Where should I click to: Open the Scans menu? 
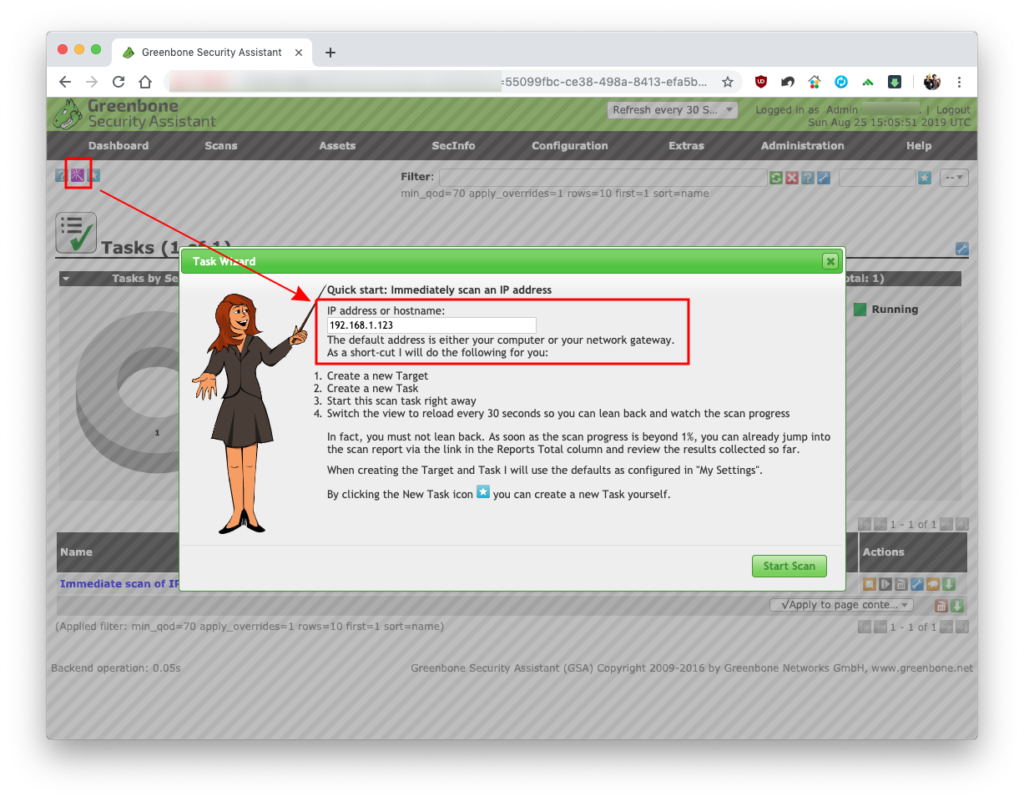[x=221, y=146]
